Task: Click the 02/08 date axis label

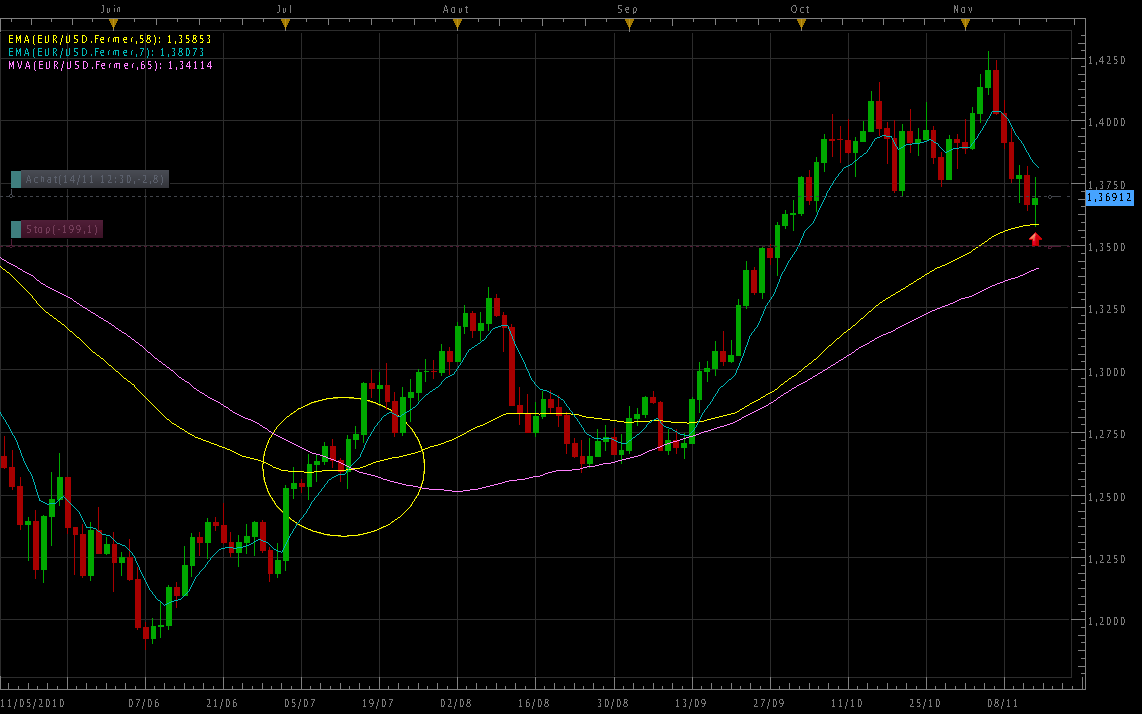Action: coord(456,704)
